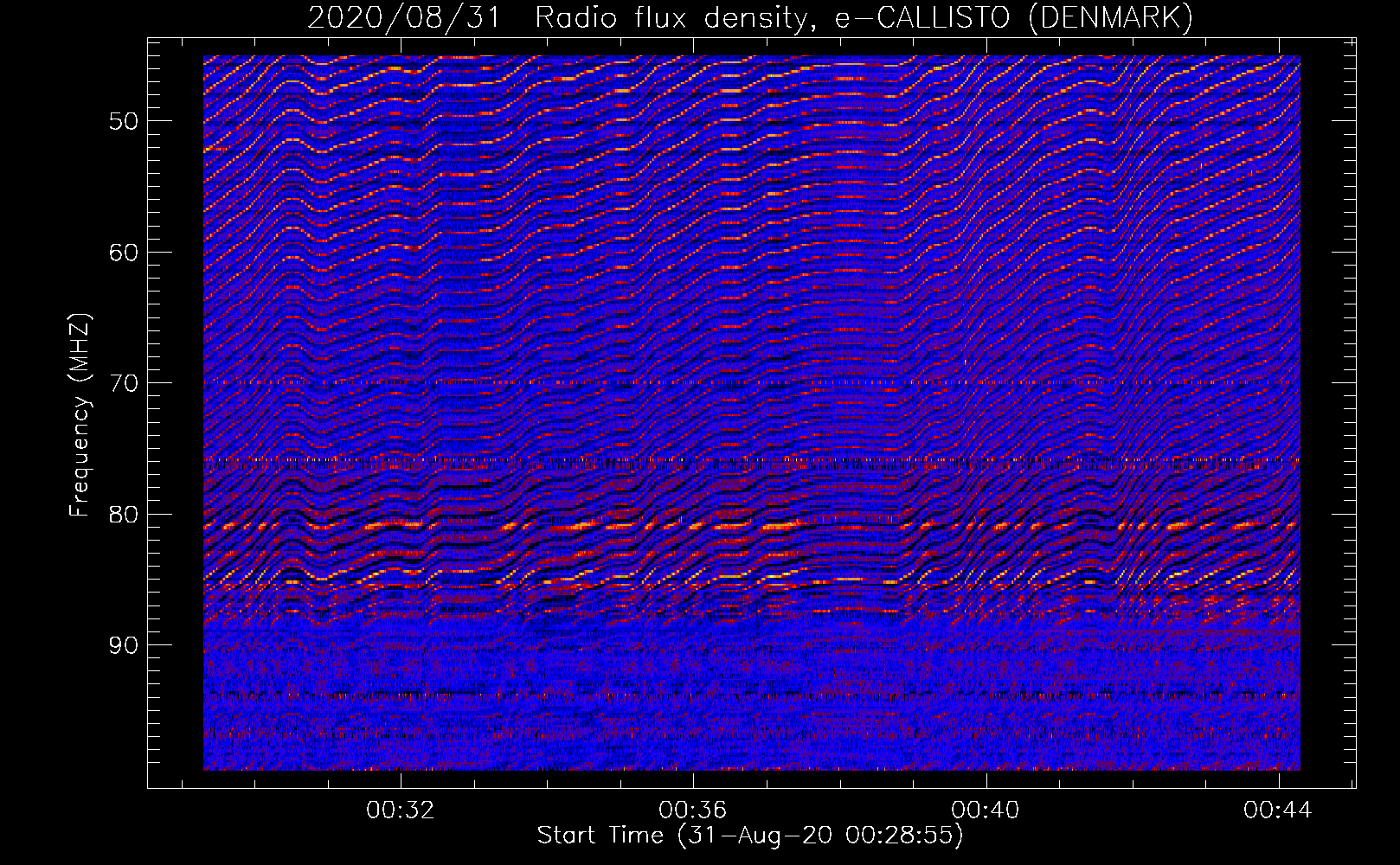The image size is (1400, 865).
Task: Click the '90' frequency tick label
Action: (124, 645)
